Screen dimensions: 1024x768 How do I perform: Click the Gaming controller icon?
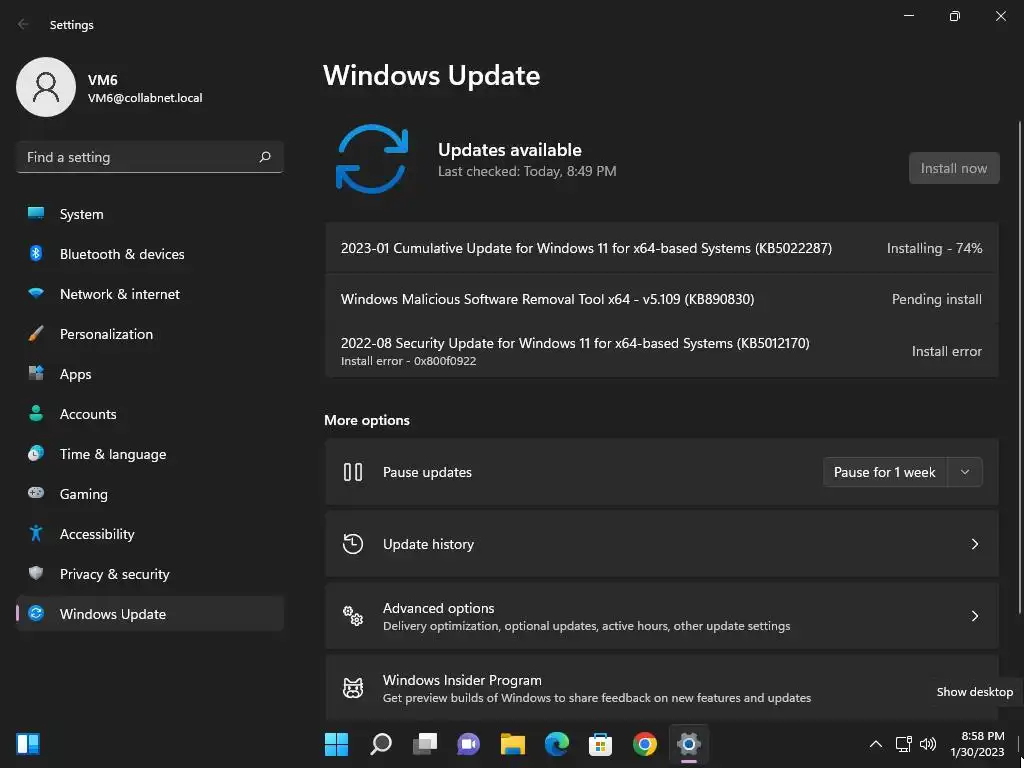36,493
